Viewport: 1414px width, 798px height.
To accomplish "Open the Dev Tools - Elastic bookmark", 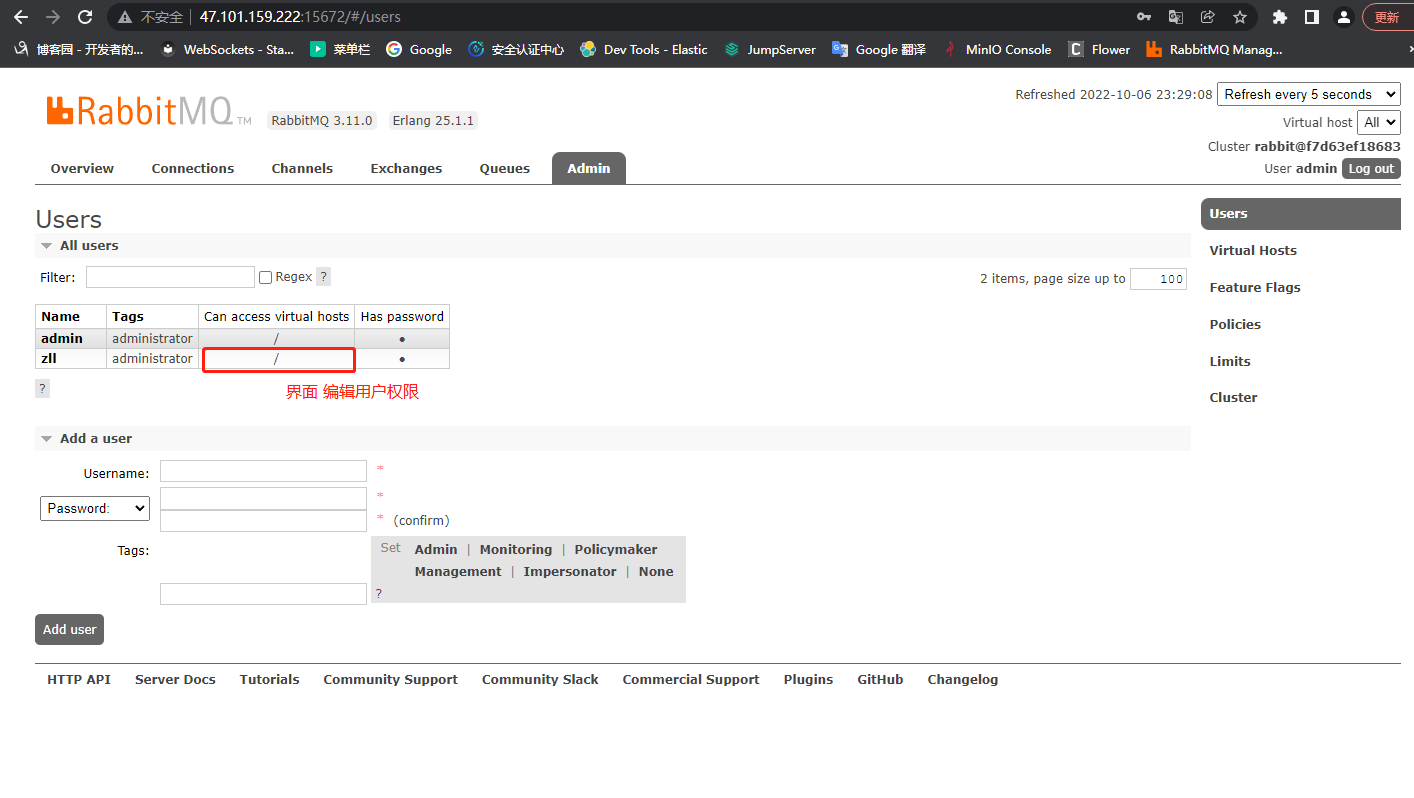I will tap(644, 49).
